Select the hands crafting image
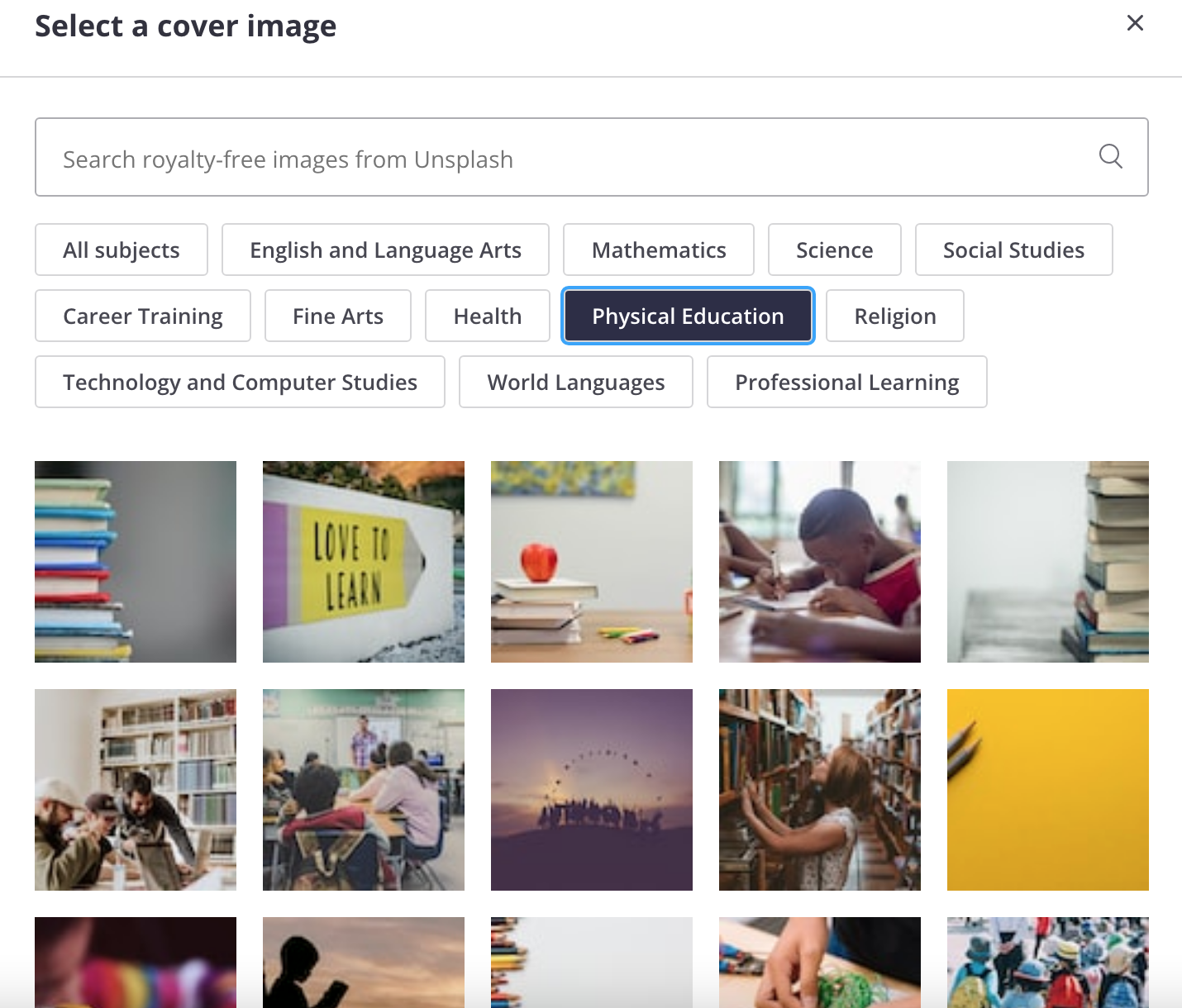This screenshot has height=1008, width=1182. (x=820, y=963)
